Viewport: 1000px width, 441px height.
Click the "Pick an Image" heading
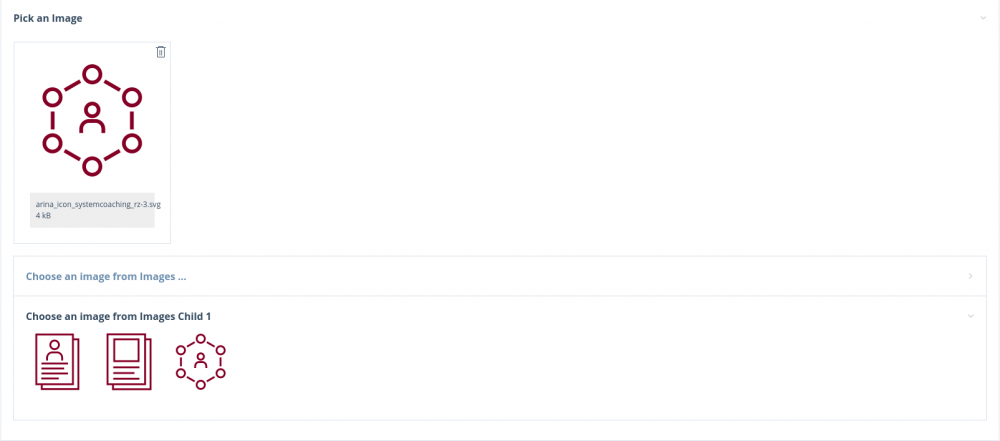click(x=48, y=18)
